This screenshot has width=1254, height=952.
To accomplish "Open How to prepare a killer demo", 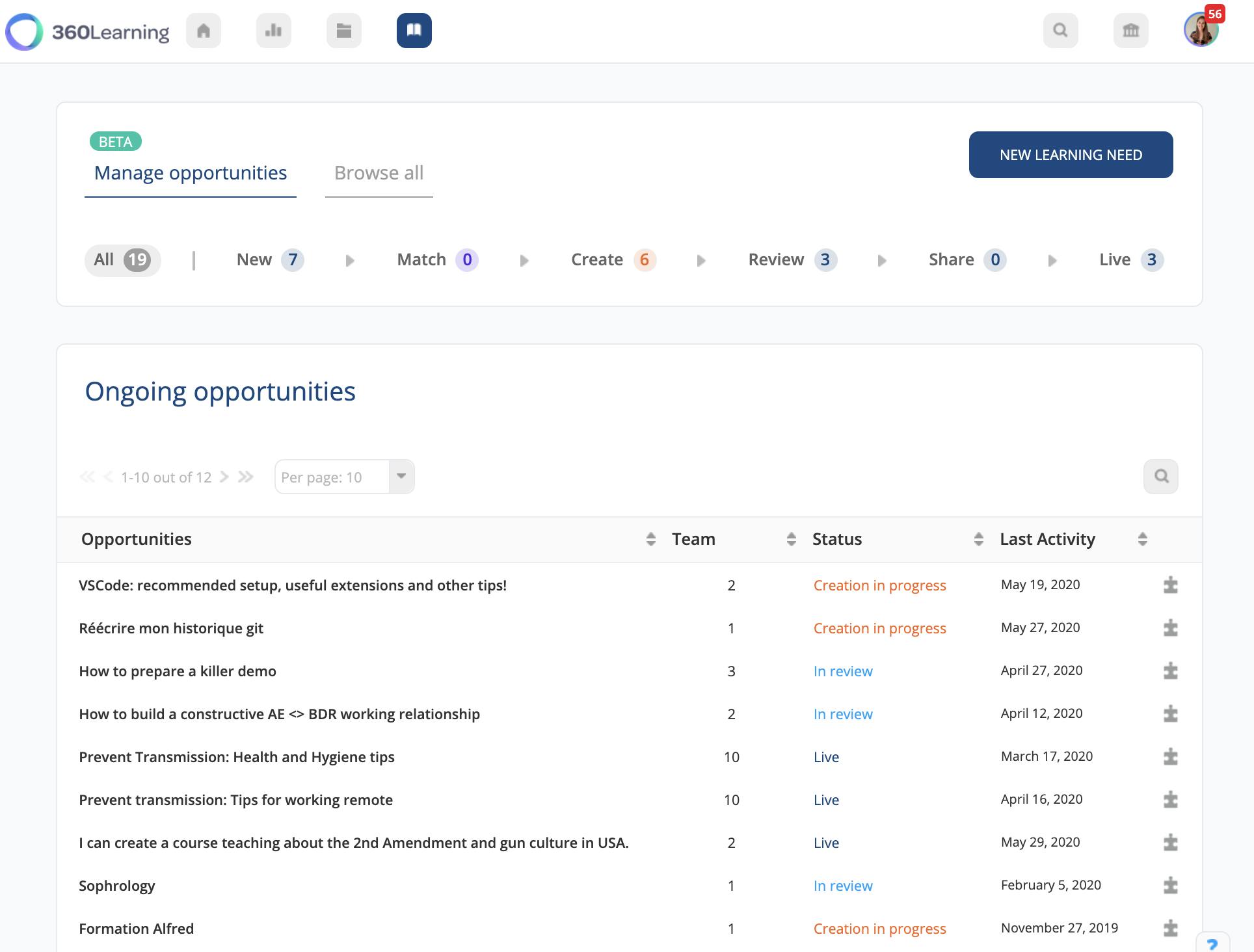I will tap(178, 671).
